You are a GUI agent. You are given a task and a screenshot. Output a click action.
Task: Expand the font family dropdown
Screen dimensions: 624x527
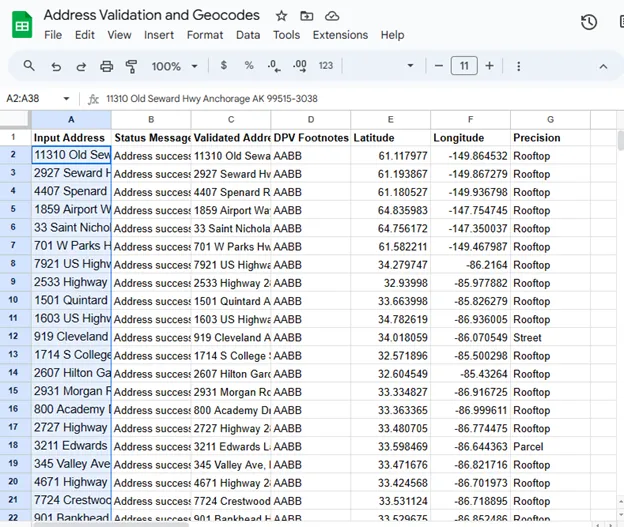point(410,66)
